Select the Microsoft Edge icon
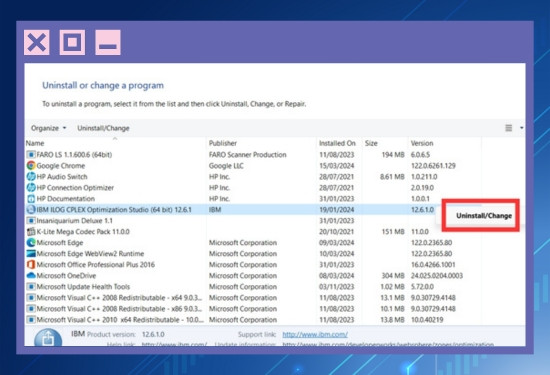 [31, 242]
